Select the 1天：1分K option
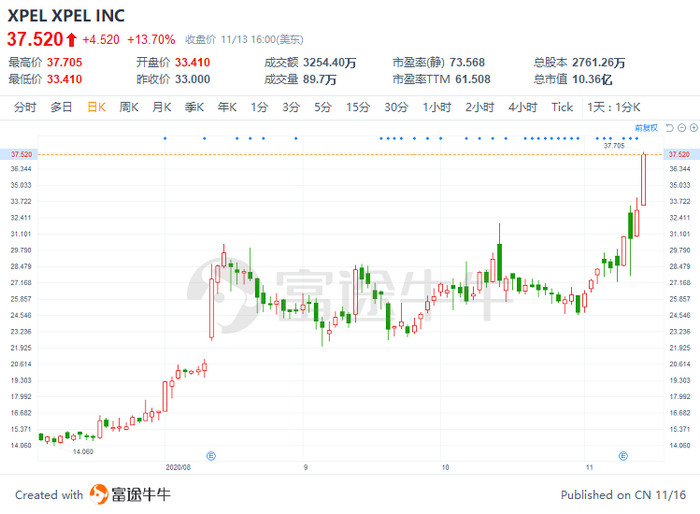 pos(614,107)
